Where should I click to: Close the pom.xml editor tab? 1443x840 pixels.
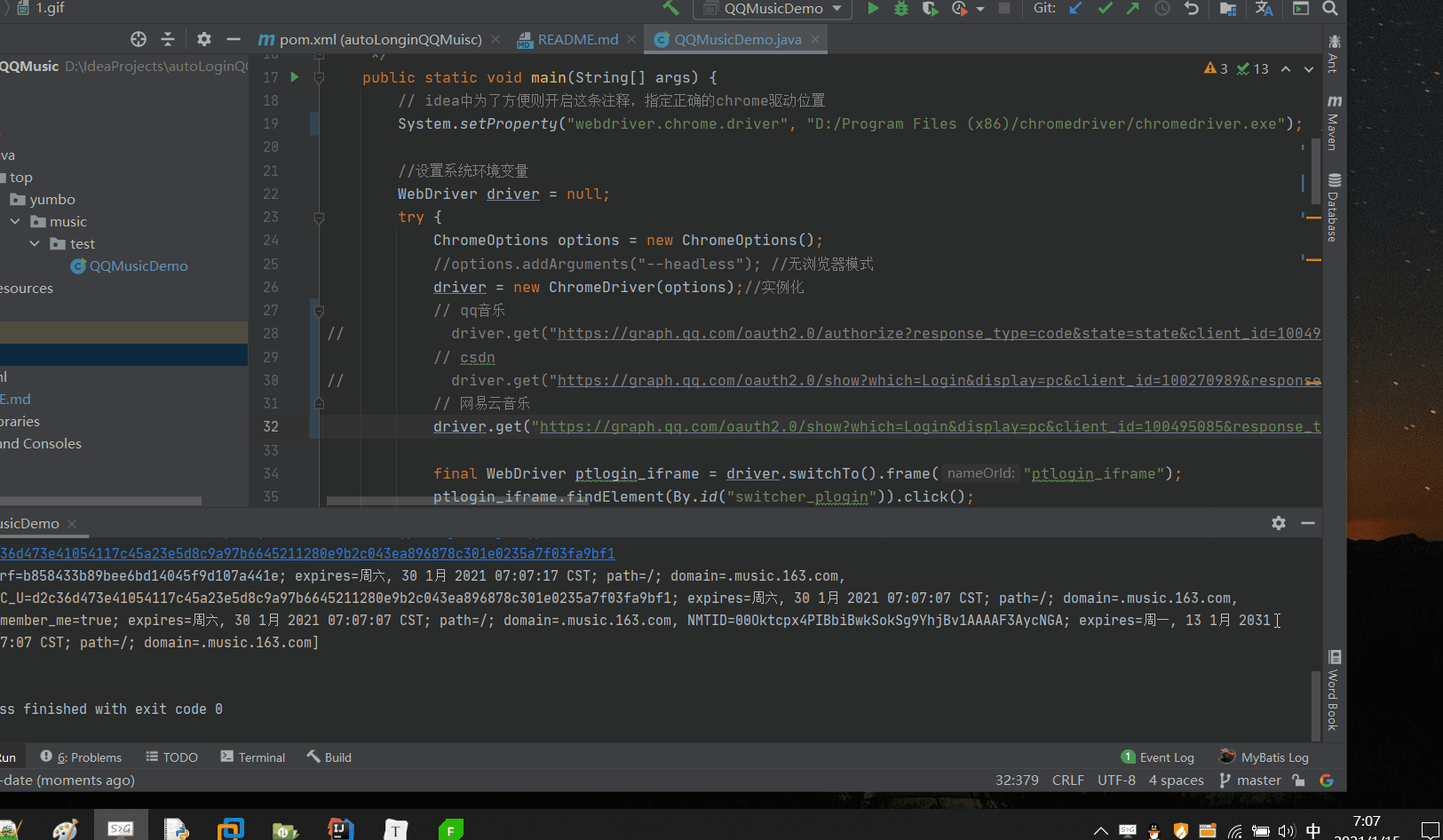496,39
